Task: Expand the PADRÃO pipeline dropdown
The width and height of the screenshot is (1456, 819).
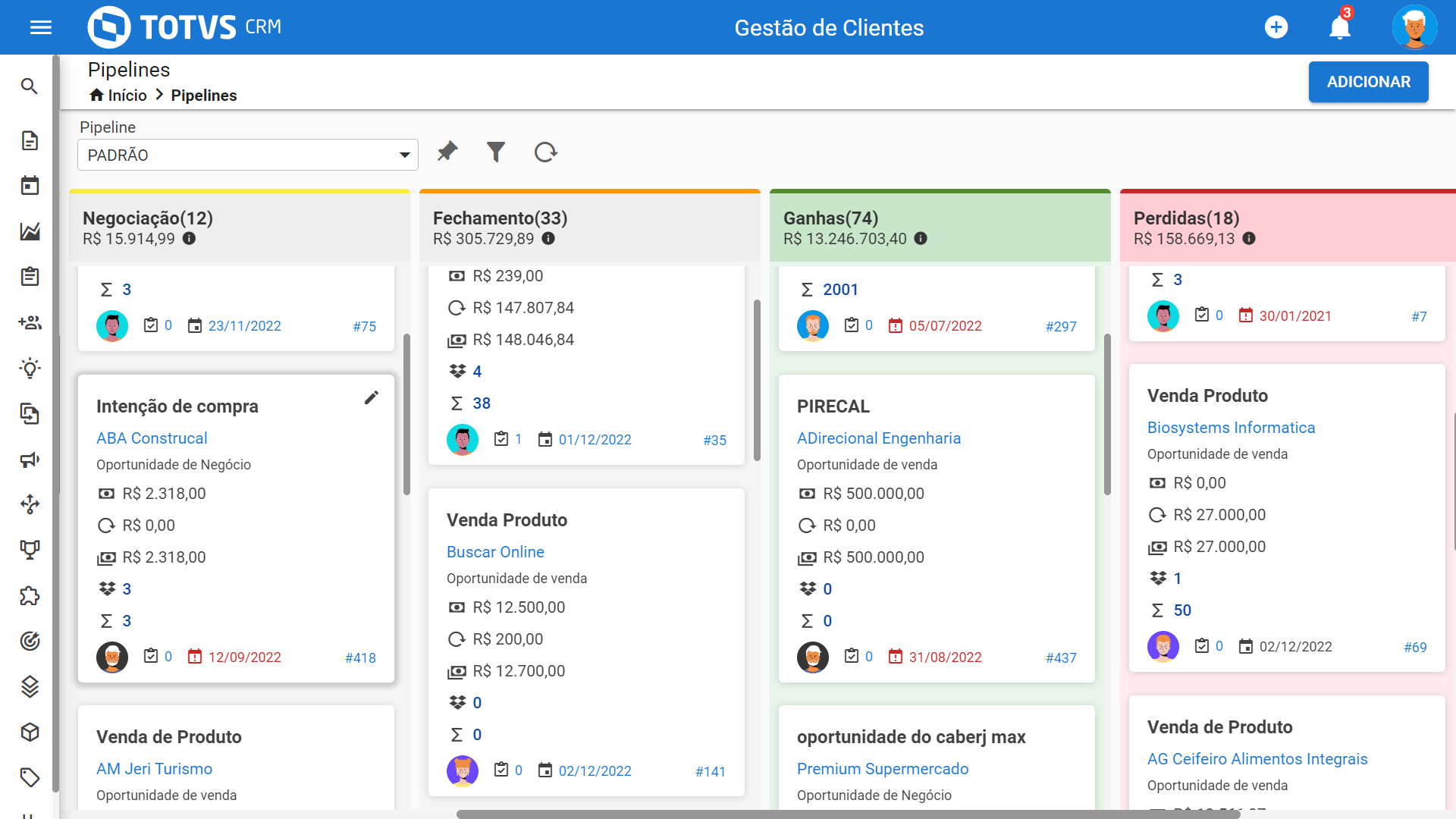Action: (248, 155)
